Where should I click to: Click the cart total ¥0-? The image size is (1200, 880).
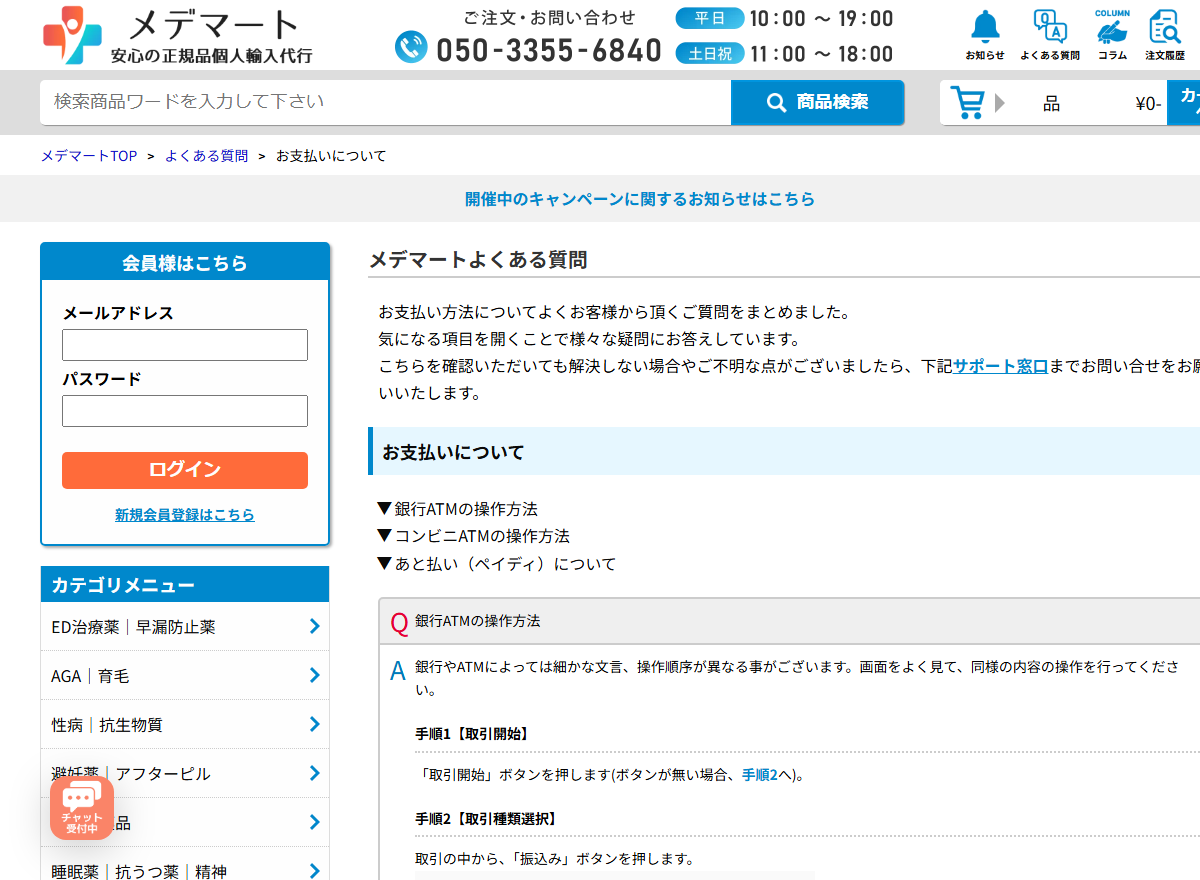point(1148,103)
